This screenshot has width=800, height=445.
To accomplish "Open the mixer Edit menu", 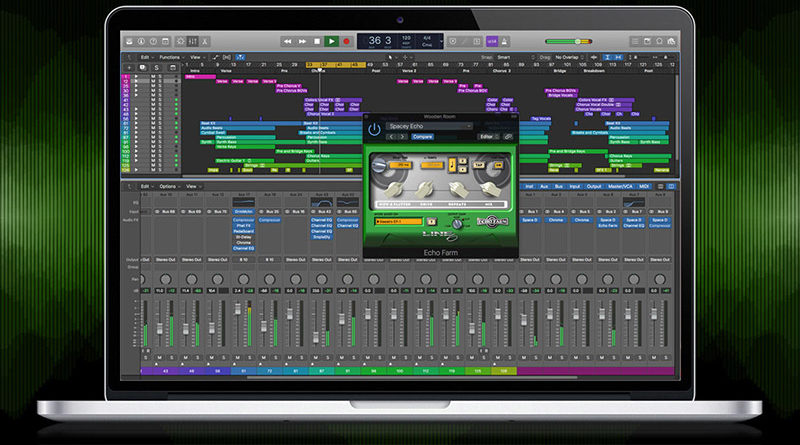I will [146, 186].
